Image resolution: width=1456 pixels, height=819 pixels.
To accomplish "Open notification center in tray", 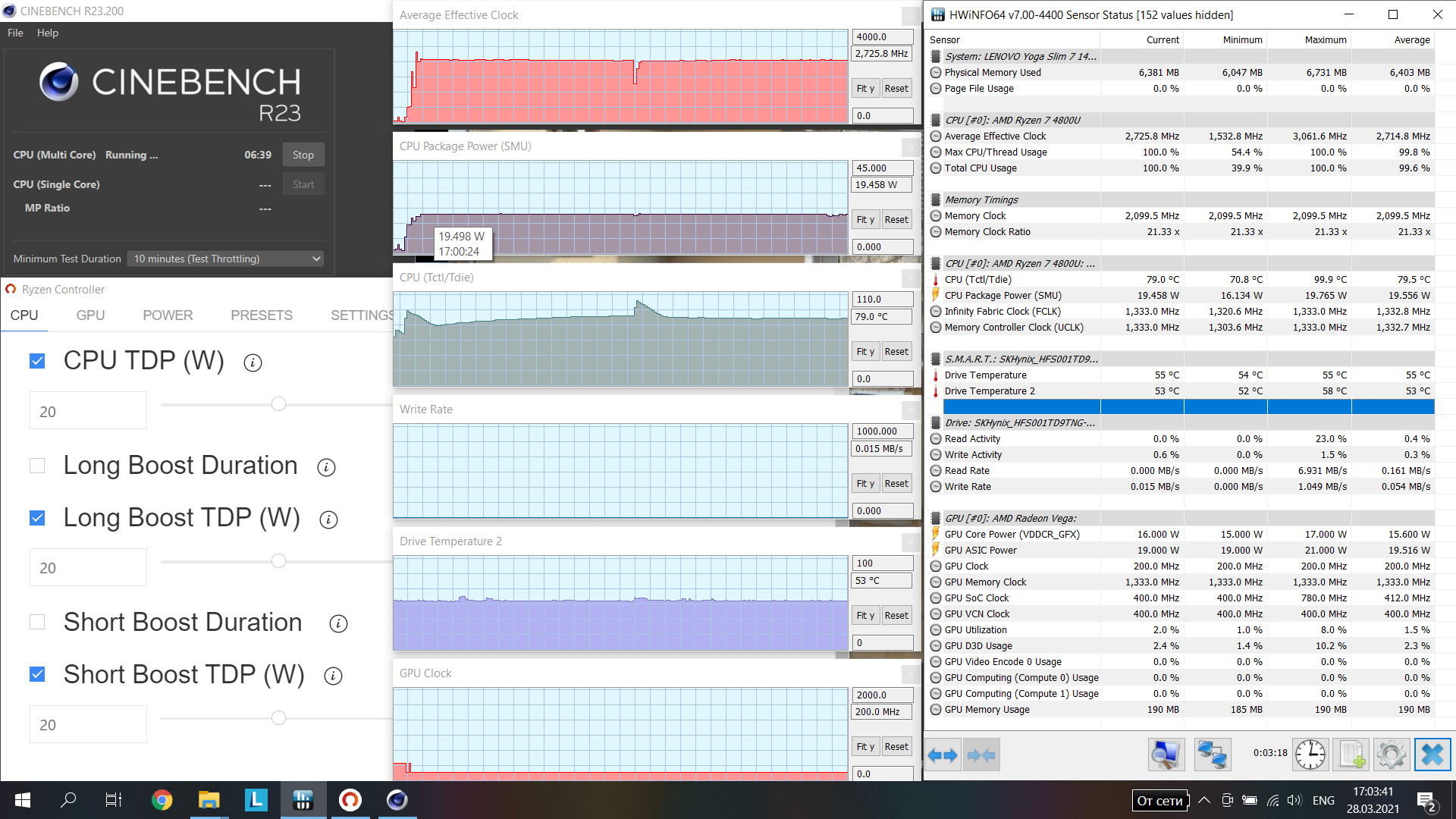I will coord(1426,801).
